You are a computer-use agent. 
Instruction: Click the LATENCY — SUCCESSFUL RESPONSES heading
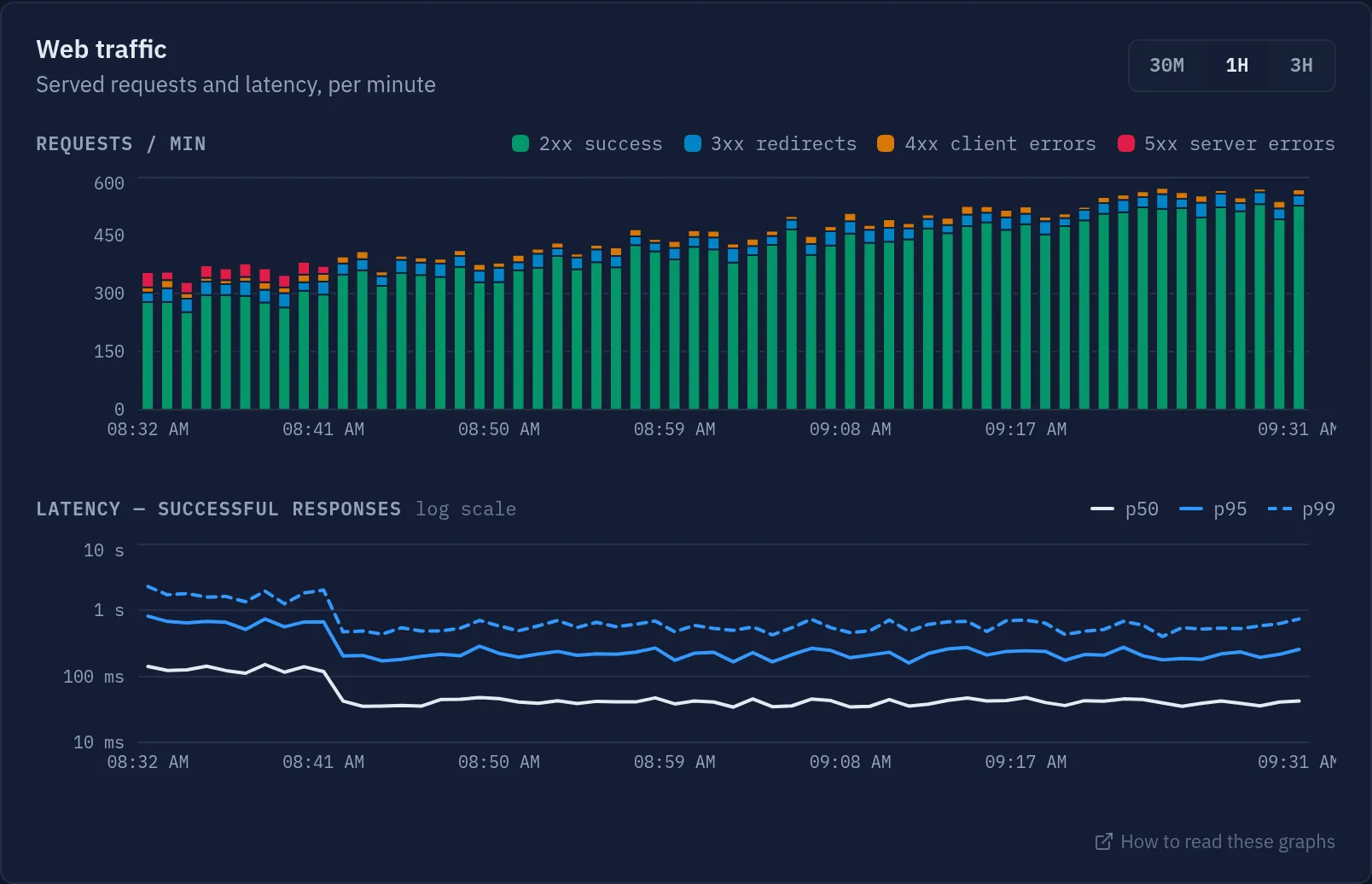218,509
